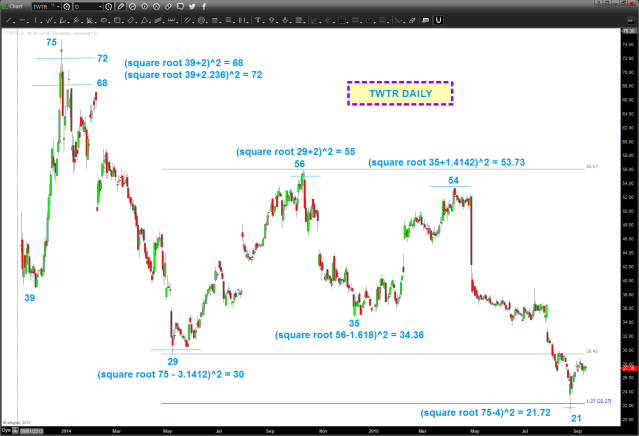Share chart via Twitter bird icon
639x436 pixels.
[192, 7]
